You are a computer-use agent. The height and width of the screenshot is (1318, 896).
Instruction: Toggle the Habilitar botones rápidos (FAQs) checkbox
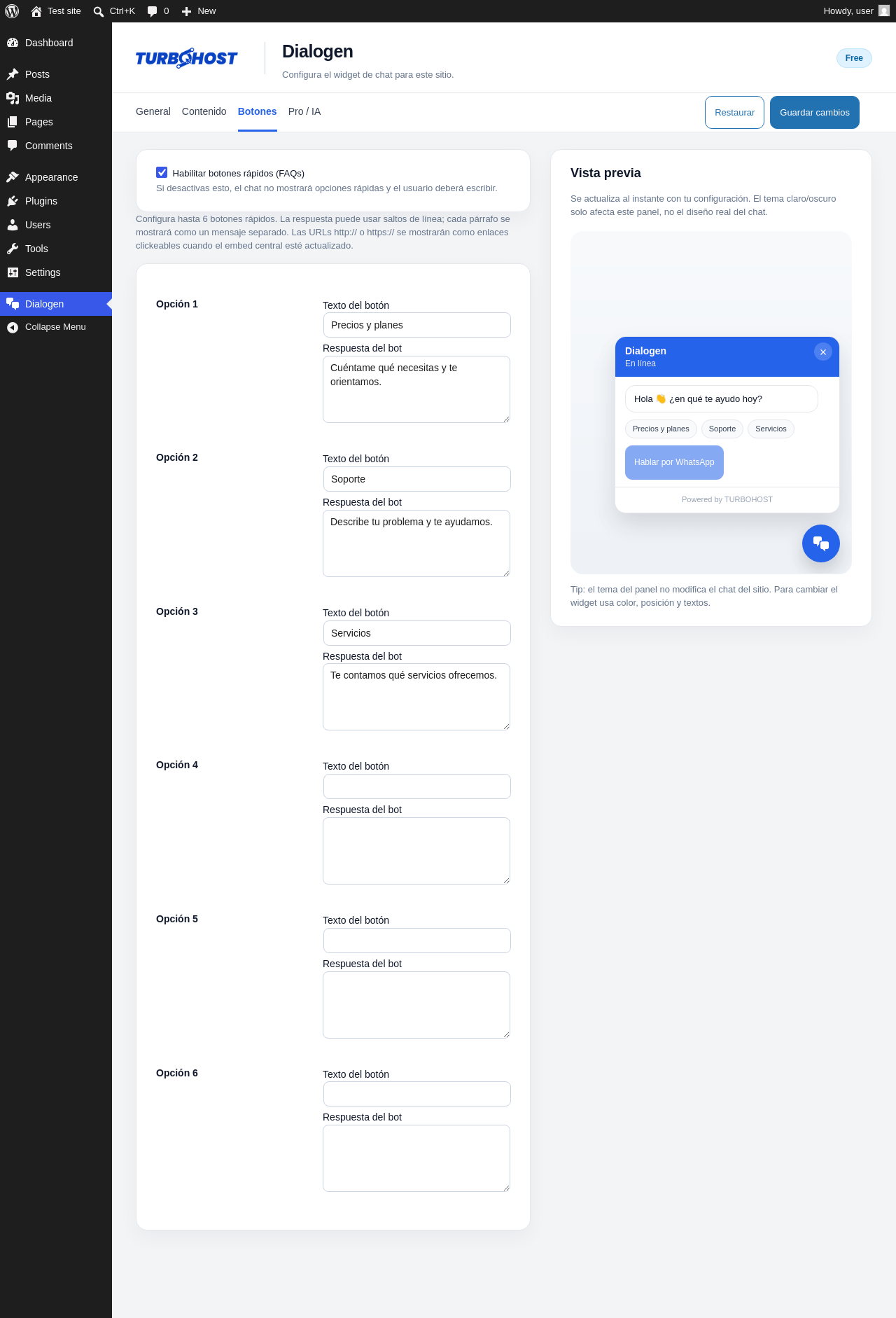(162, 172)
